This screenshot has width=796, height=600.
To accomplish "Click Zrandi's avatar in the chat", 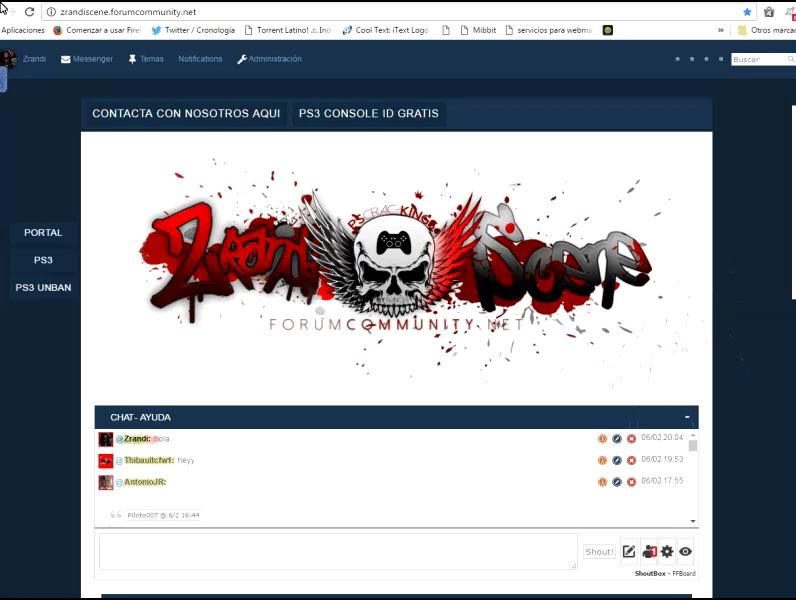I will click(106, 439).
